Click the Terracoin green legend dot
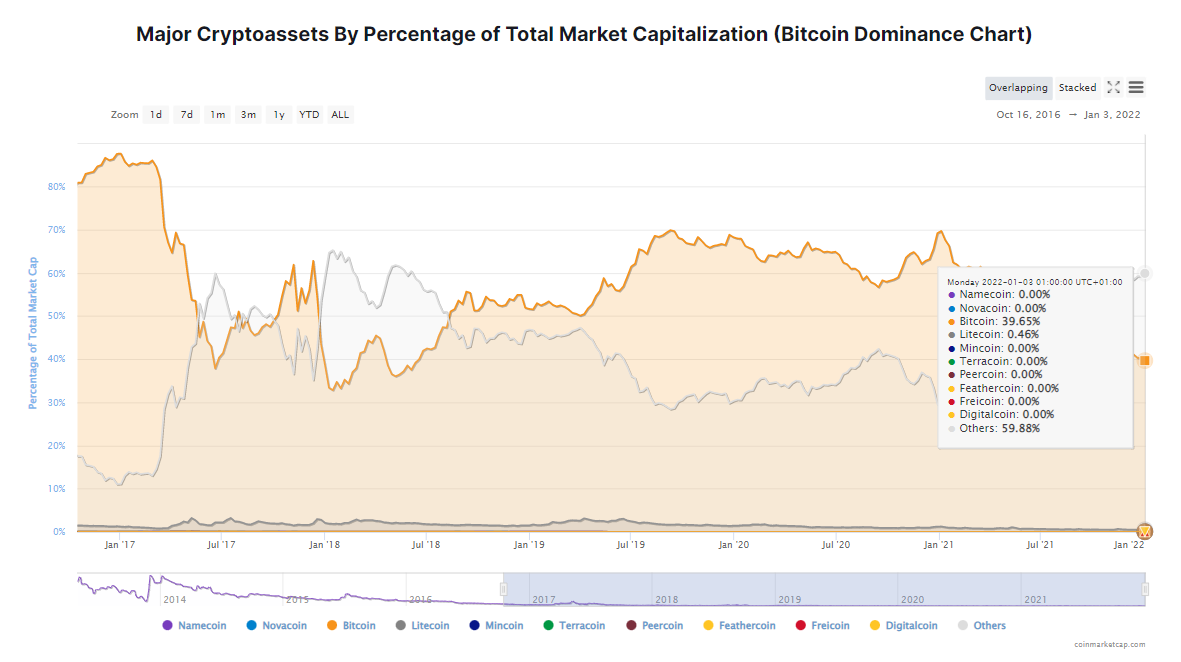Screen dimensions: 1181x662 548,626
